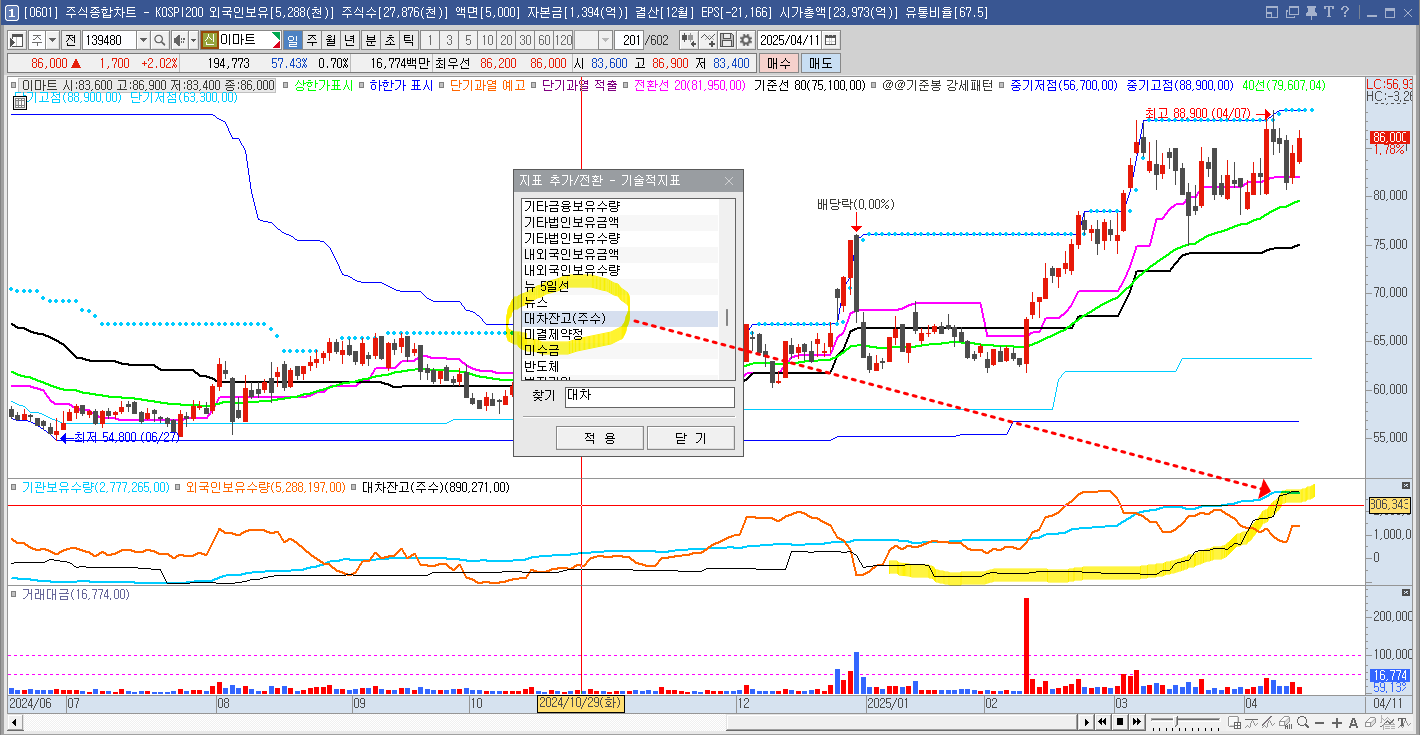Screen dimensions: 1420x735
Task: Select daily (일) period toggle
Action: 292,40
